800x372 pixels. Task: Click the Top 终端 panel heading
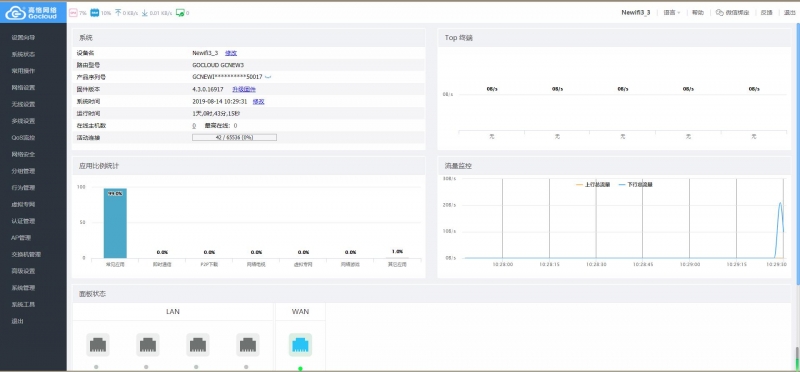tap(459, 38)
